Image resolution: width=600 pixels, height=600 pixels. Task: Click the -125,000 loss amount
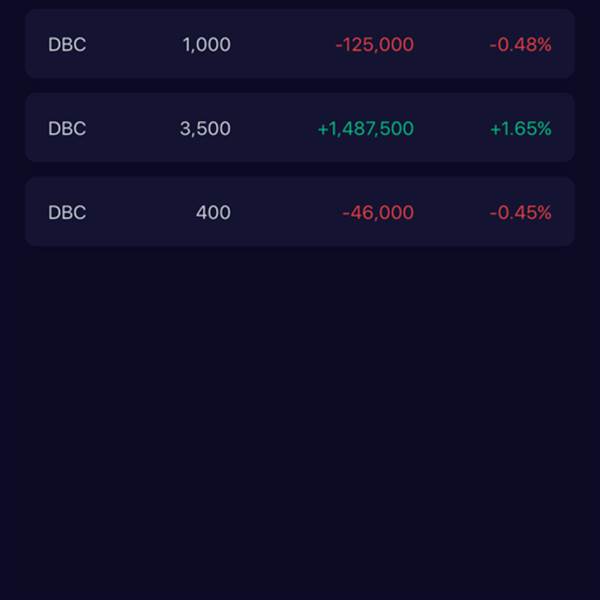(x=375, y=44)
